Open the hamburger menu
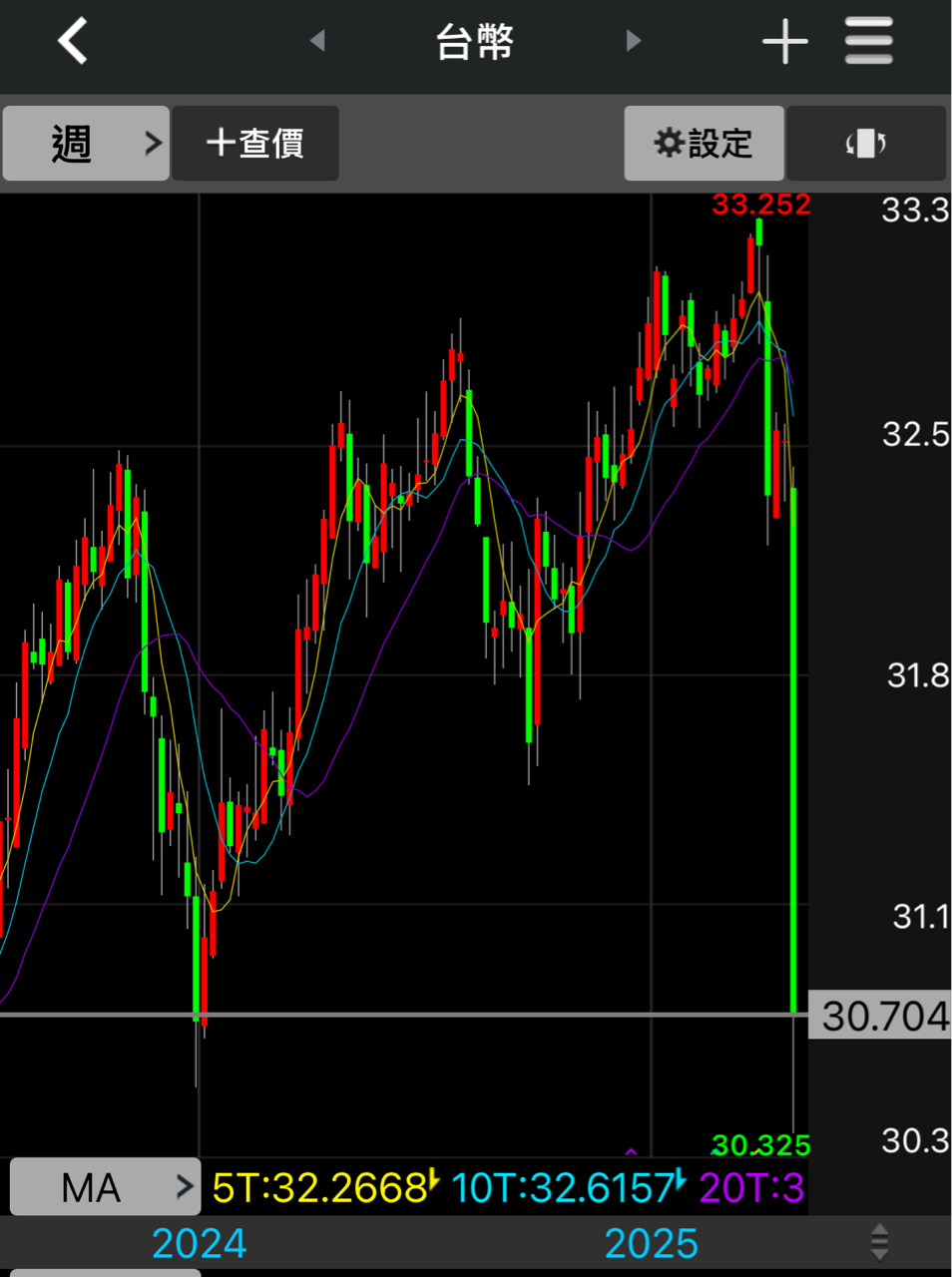The height and width of the screenshot is (1277, 952). 868,41
